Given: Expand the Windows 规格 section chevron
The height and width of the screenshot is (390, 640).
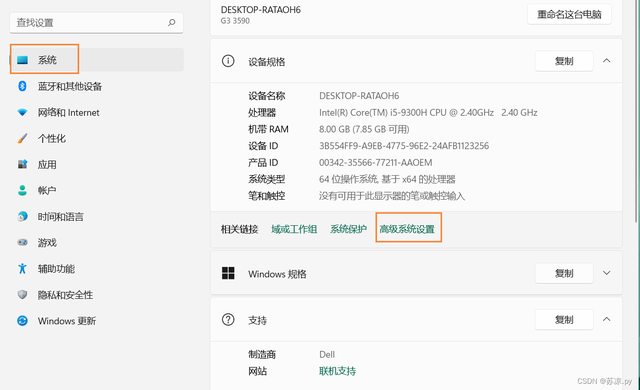Looking at the screenshot, I should (607, 273).
